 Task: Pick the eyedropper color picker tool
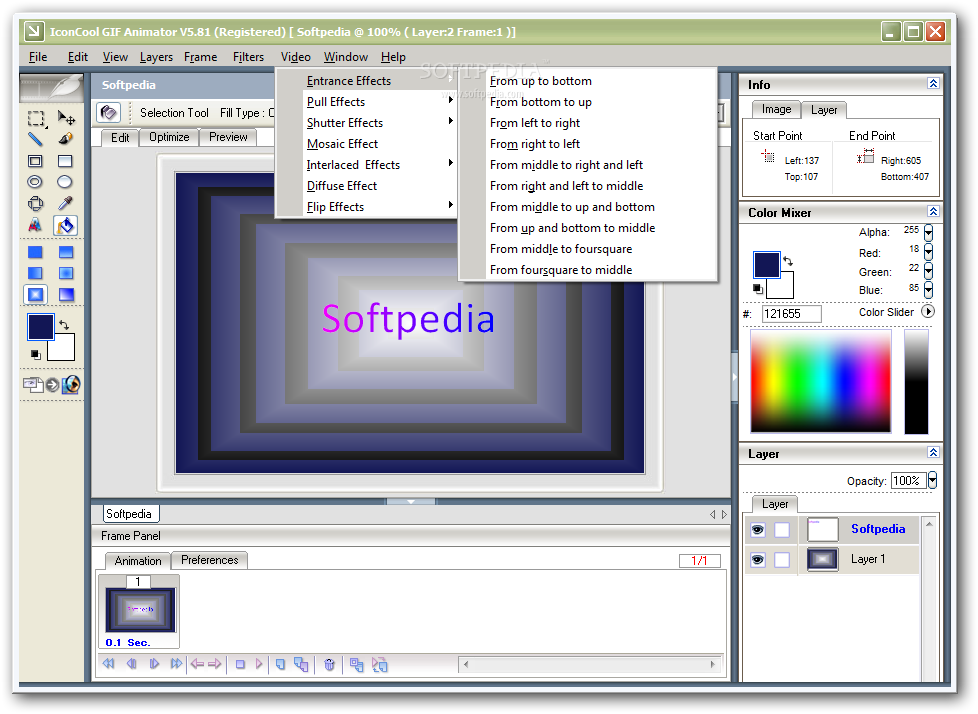pyautogui.click(x=66, y=203)
